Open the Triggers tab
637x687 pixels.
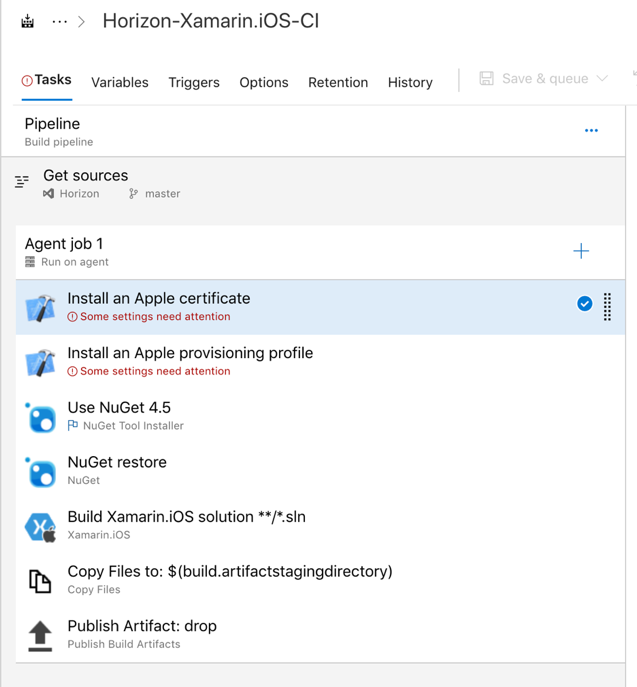tap(194, 82)
